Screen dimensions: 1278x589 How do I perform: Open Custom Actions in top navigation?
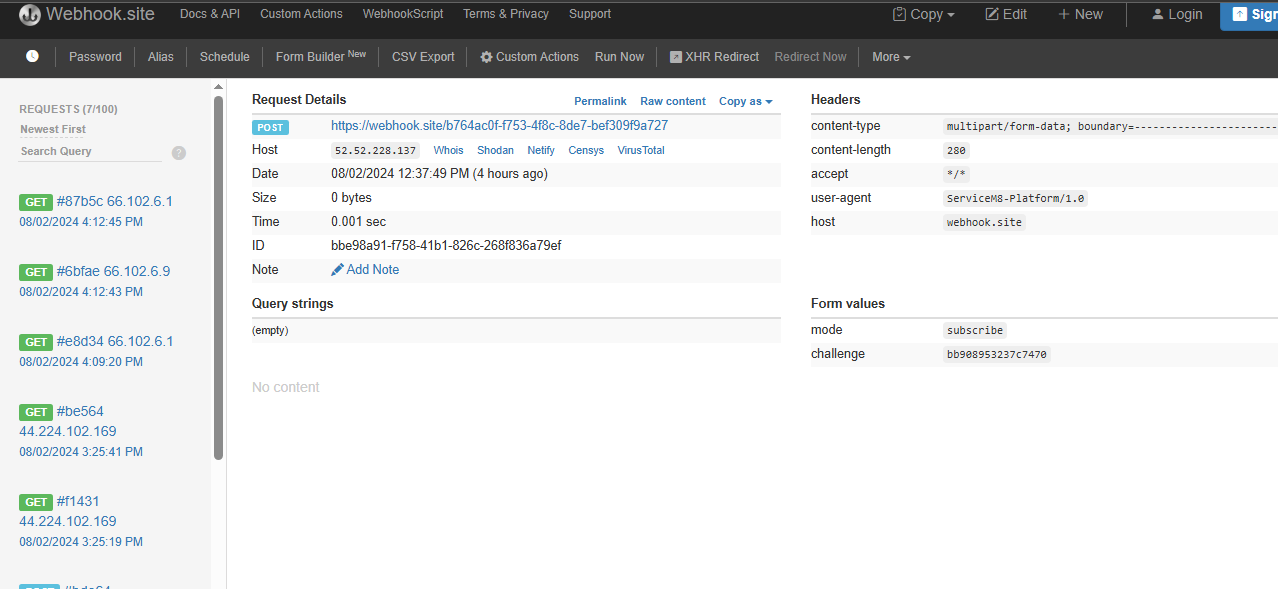tap(301, 14)
